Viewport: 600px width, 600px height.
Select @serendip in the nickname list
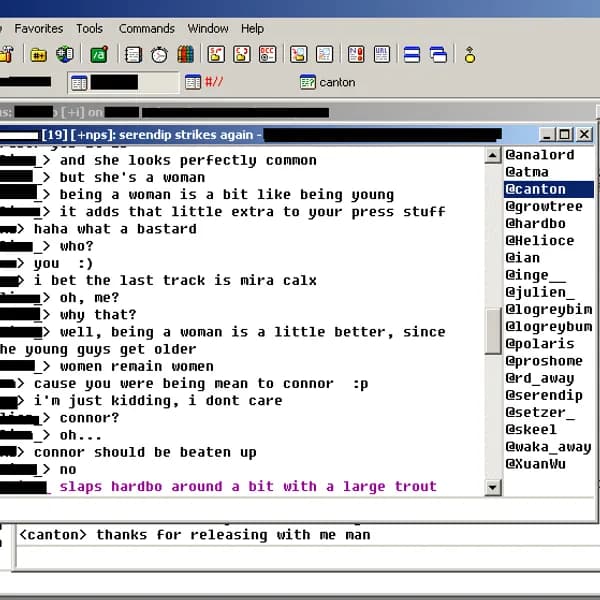pos(543,395)
